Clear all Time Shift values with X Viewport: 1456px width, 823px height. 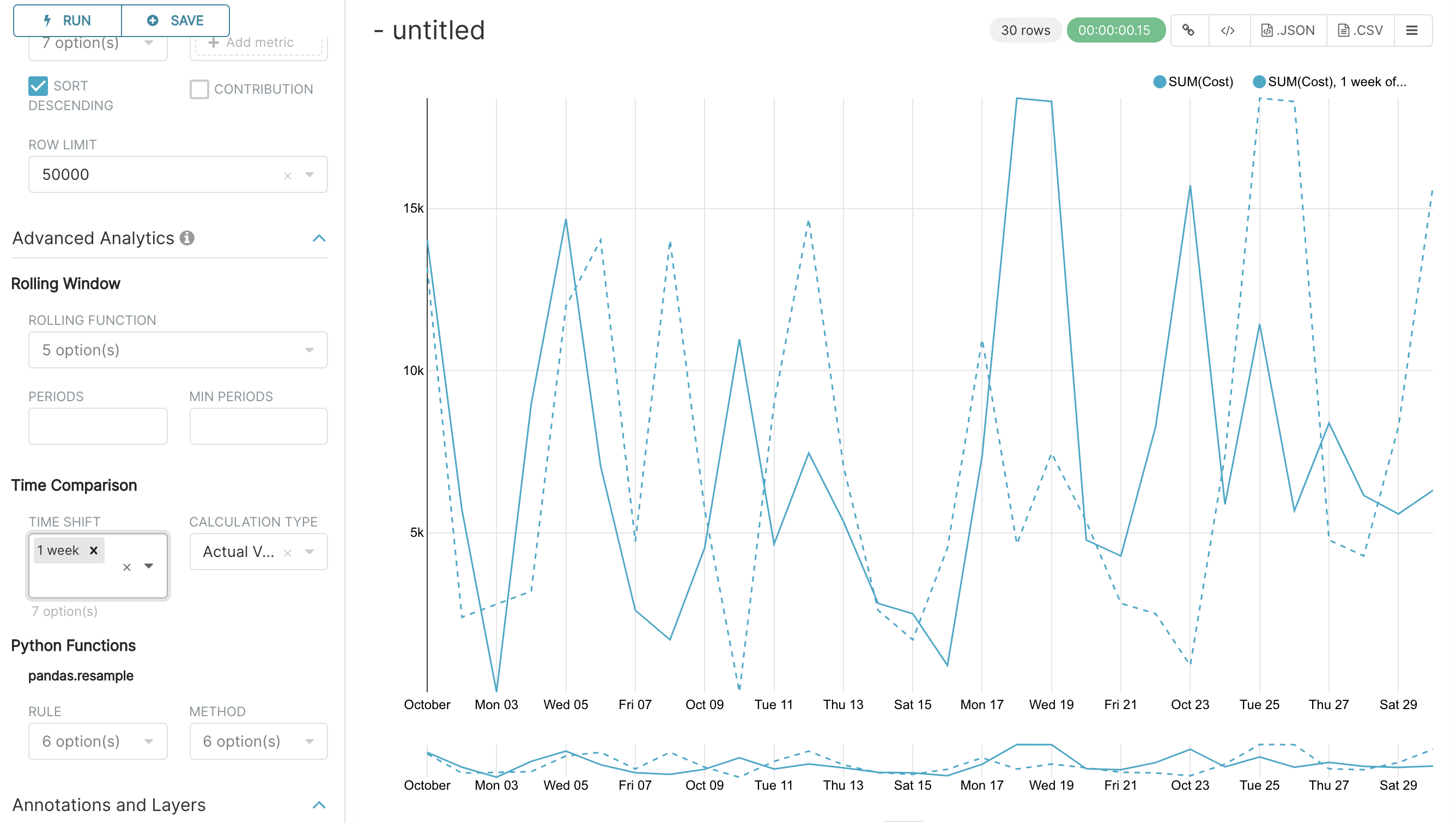click(x=126, y=567)
